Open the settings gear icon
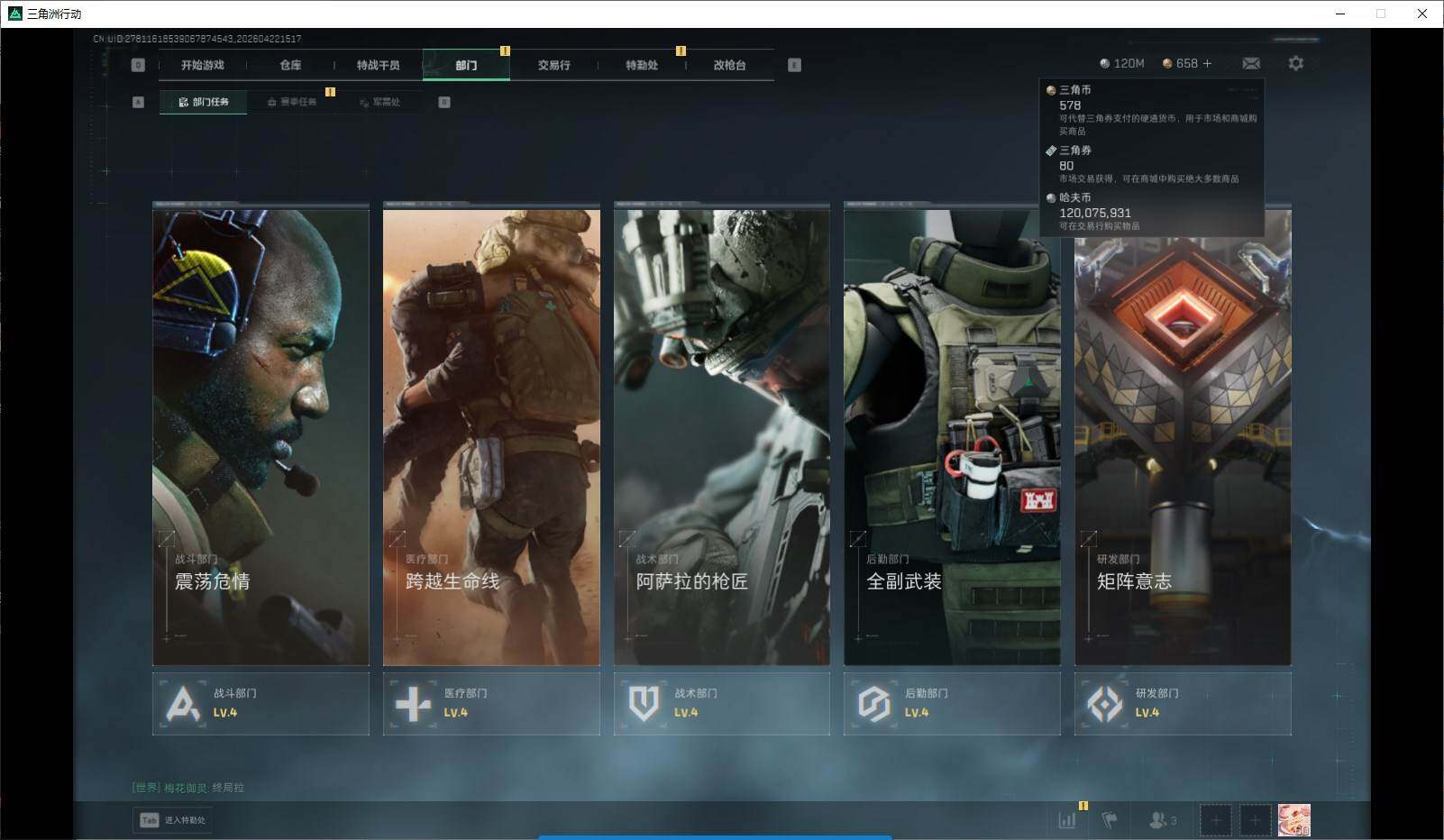 coord(1295,63)
